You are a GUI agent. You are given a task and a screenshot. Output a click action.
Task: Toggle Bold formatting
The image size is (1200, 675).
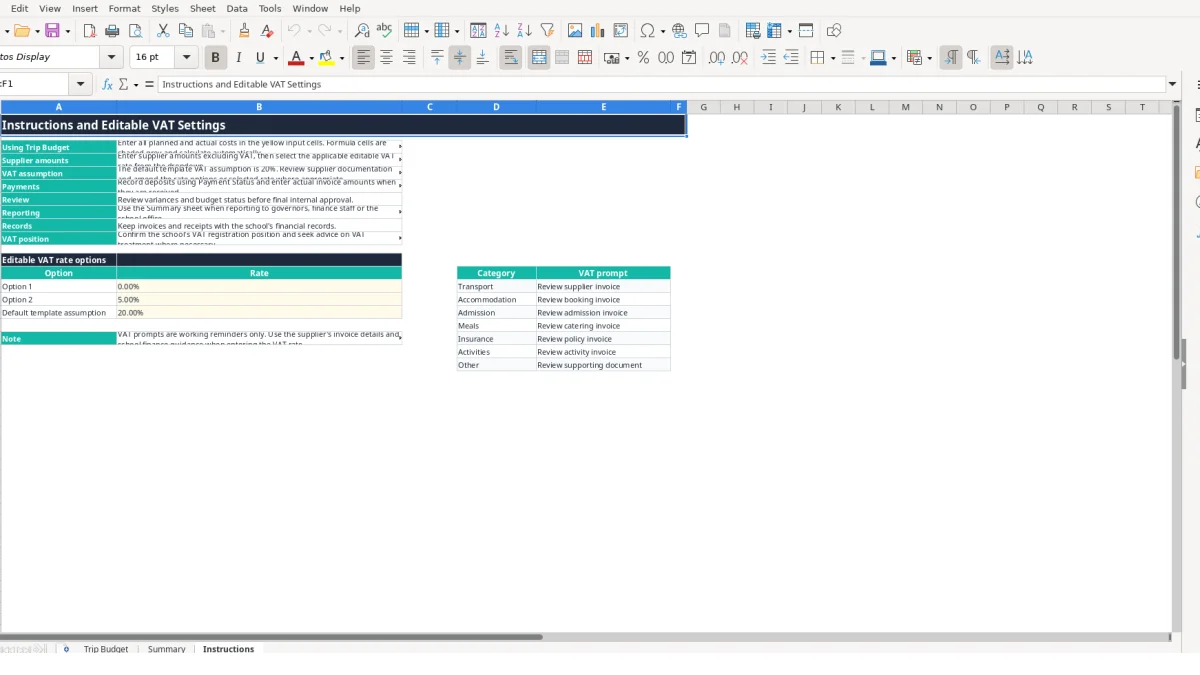215,58
